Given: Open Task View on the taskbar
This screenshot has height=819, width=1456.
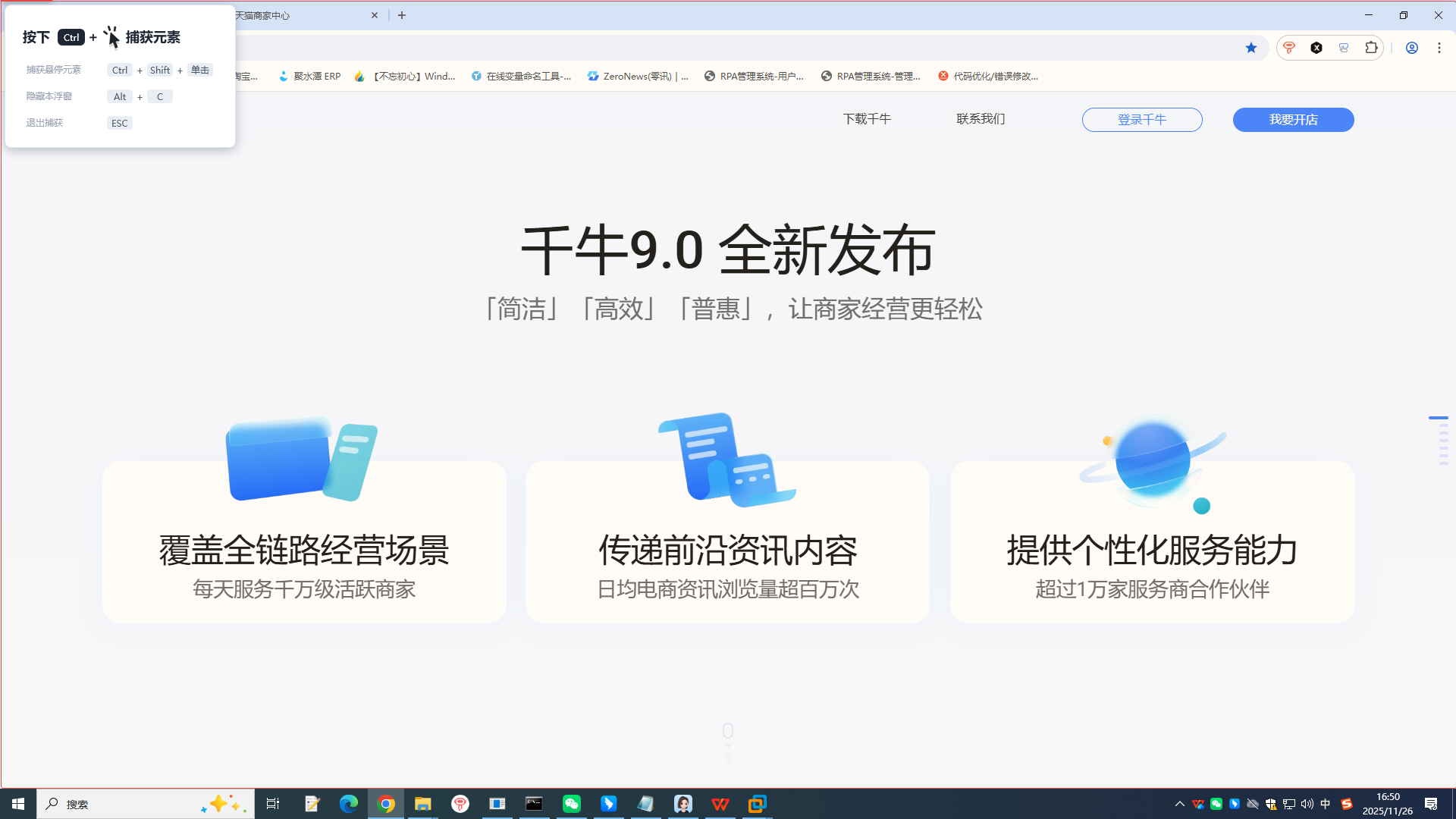Looking at the screenshot, I should tap(273, 804).
